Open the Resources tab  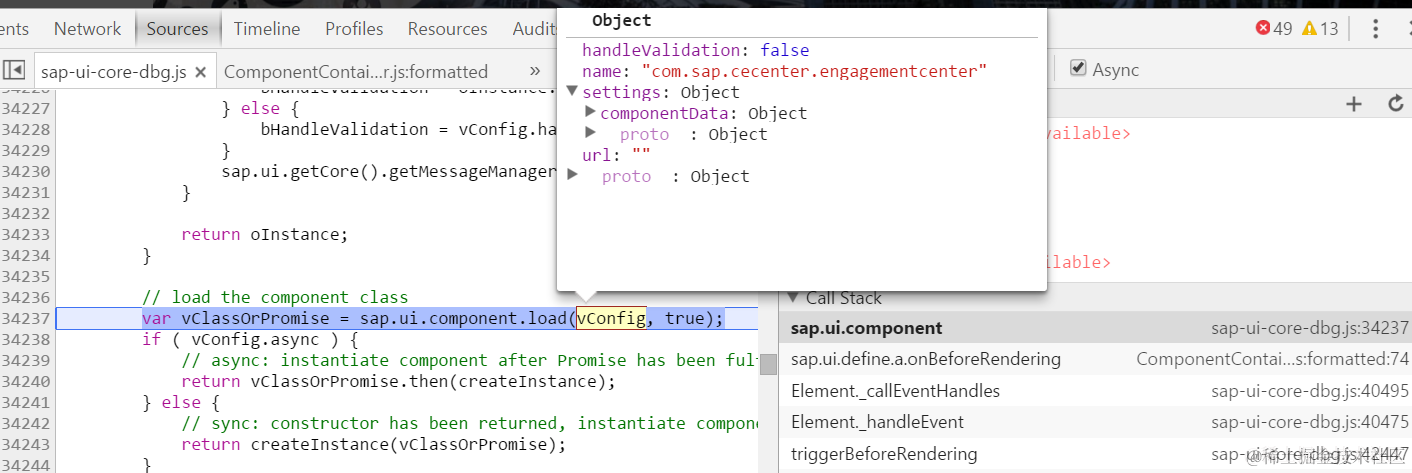point(449,29)
